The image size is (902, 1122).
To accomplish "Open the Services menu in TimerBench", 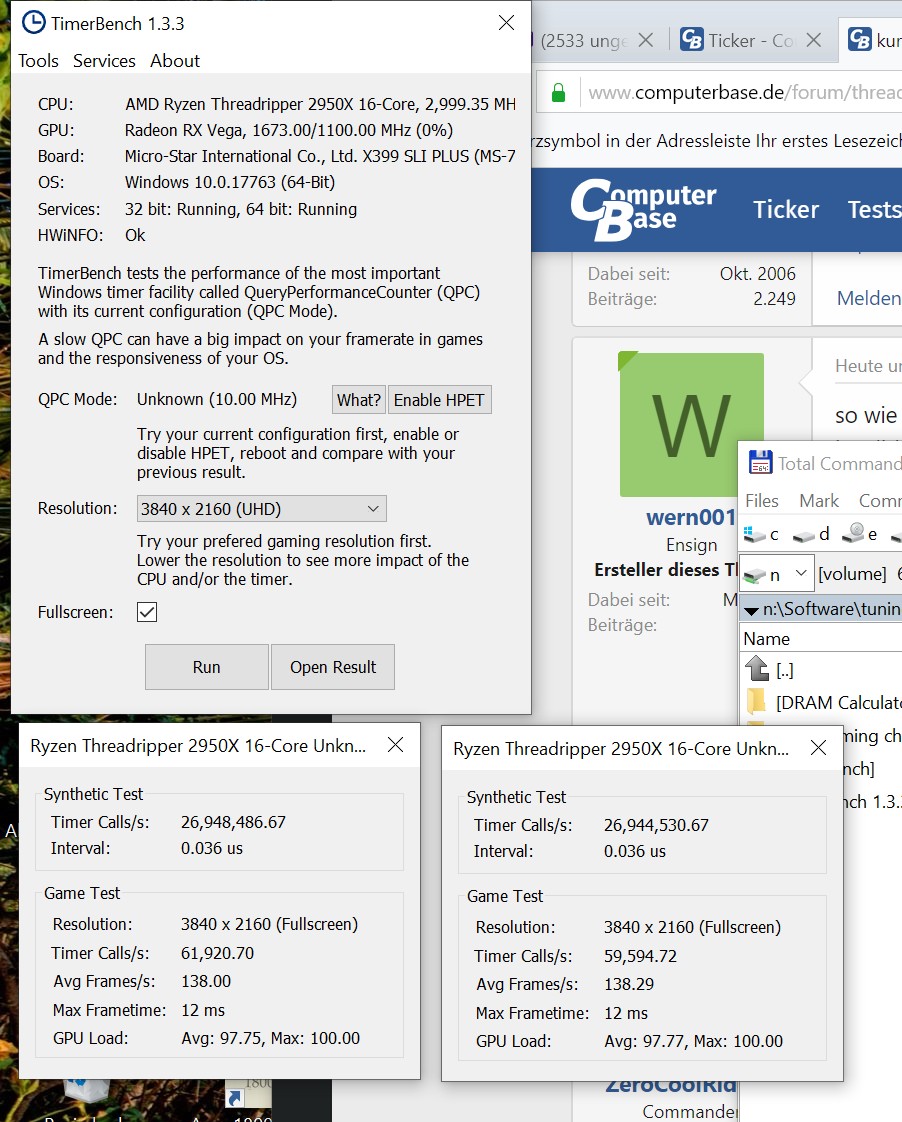I will tap(104, 61).
